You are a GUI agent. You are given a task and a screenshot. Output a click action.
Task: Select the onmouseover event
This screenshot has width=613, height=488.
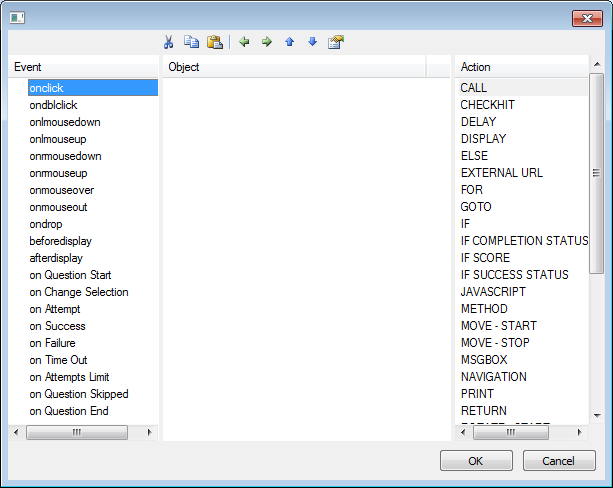61,190
